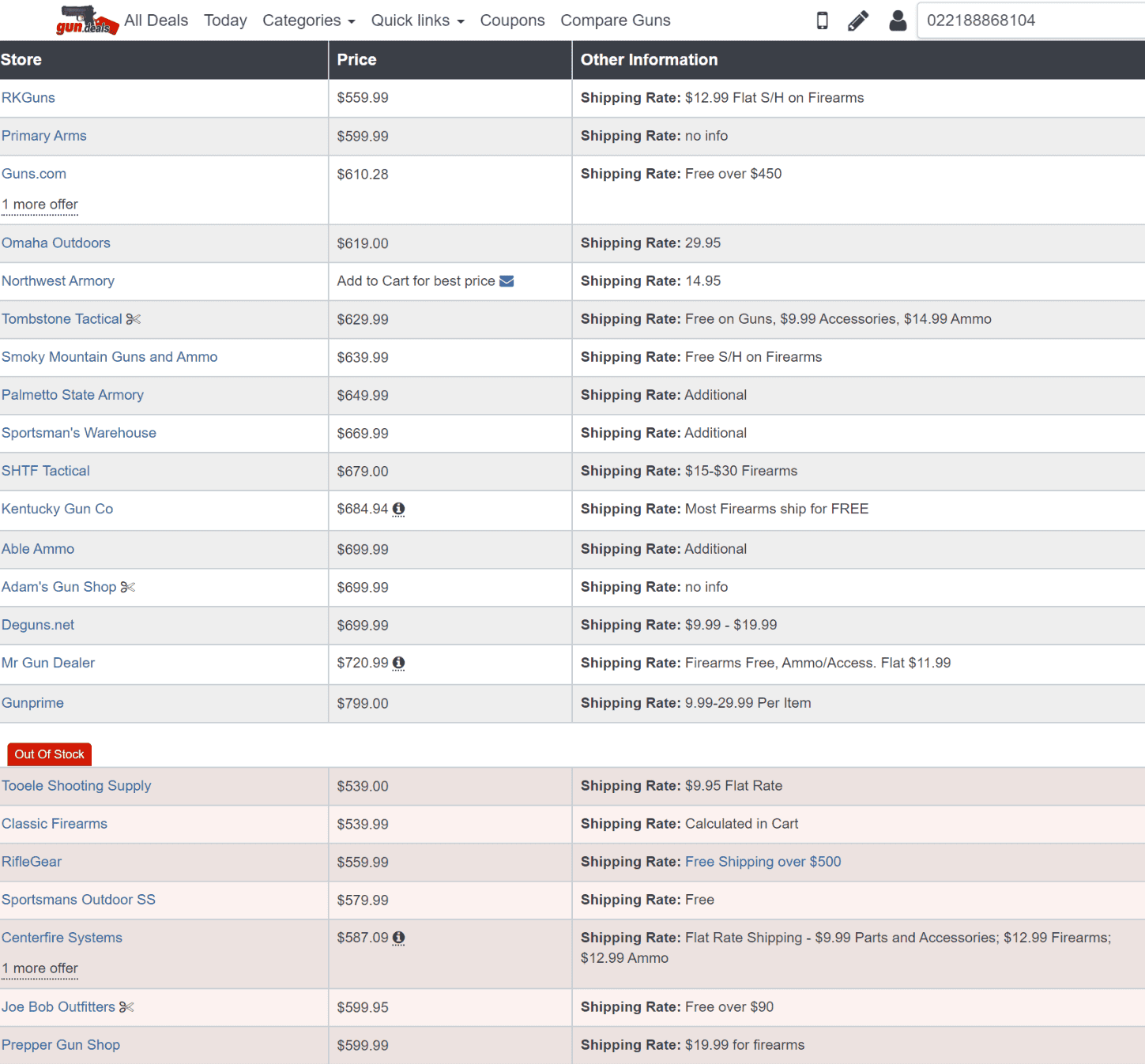The width and height of the screenshot is (1145, 1064).
Task: Open the Quick links dropdown menu
Action: tap(418, 21)
